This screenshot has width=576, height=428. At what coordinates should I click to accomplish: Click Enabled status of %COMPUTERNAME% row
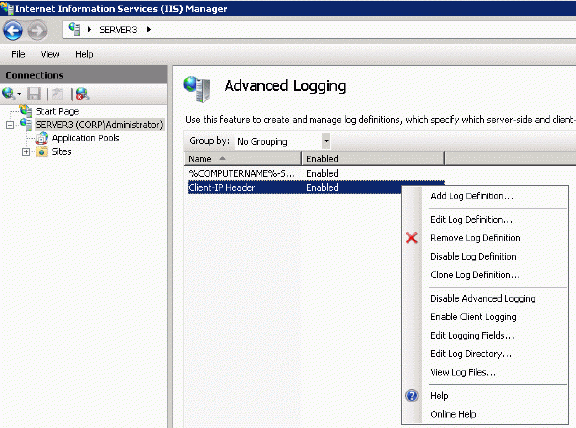click(x=322, y=173)
